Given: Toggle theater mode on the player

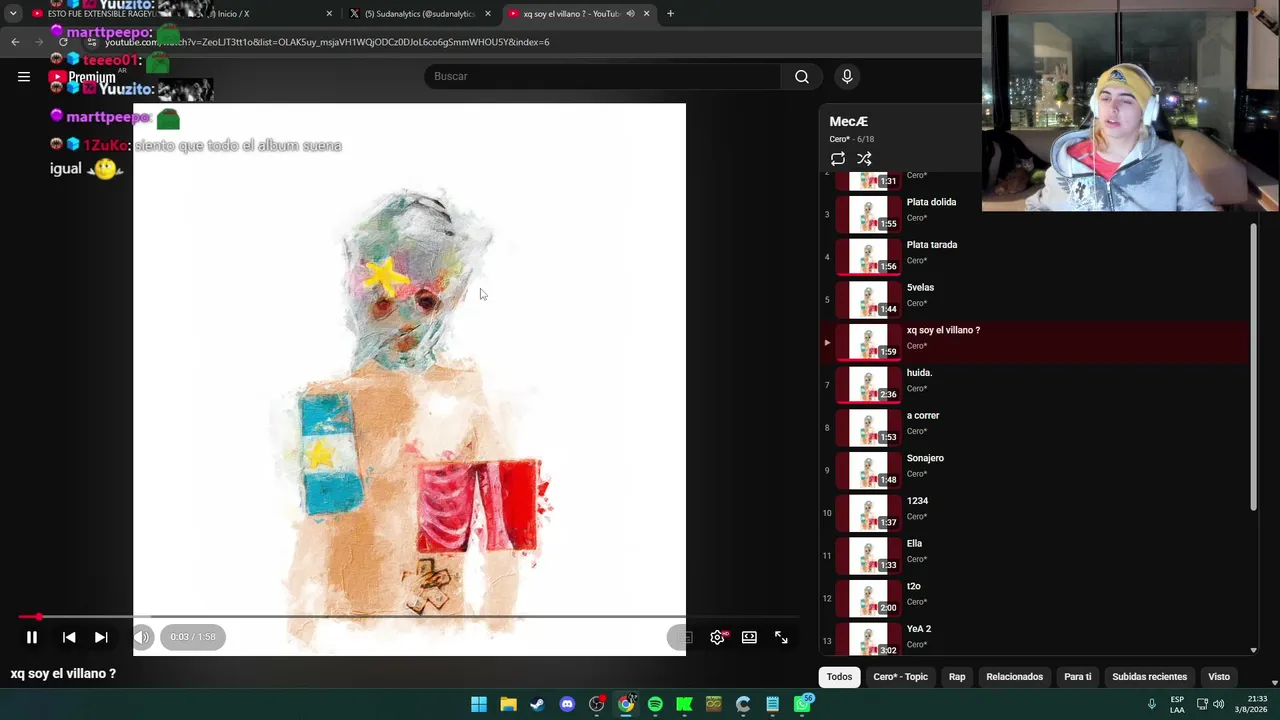Looking at the screenshot, I should click(x=749, y=637).
